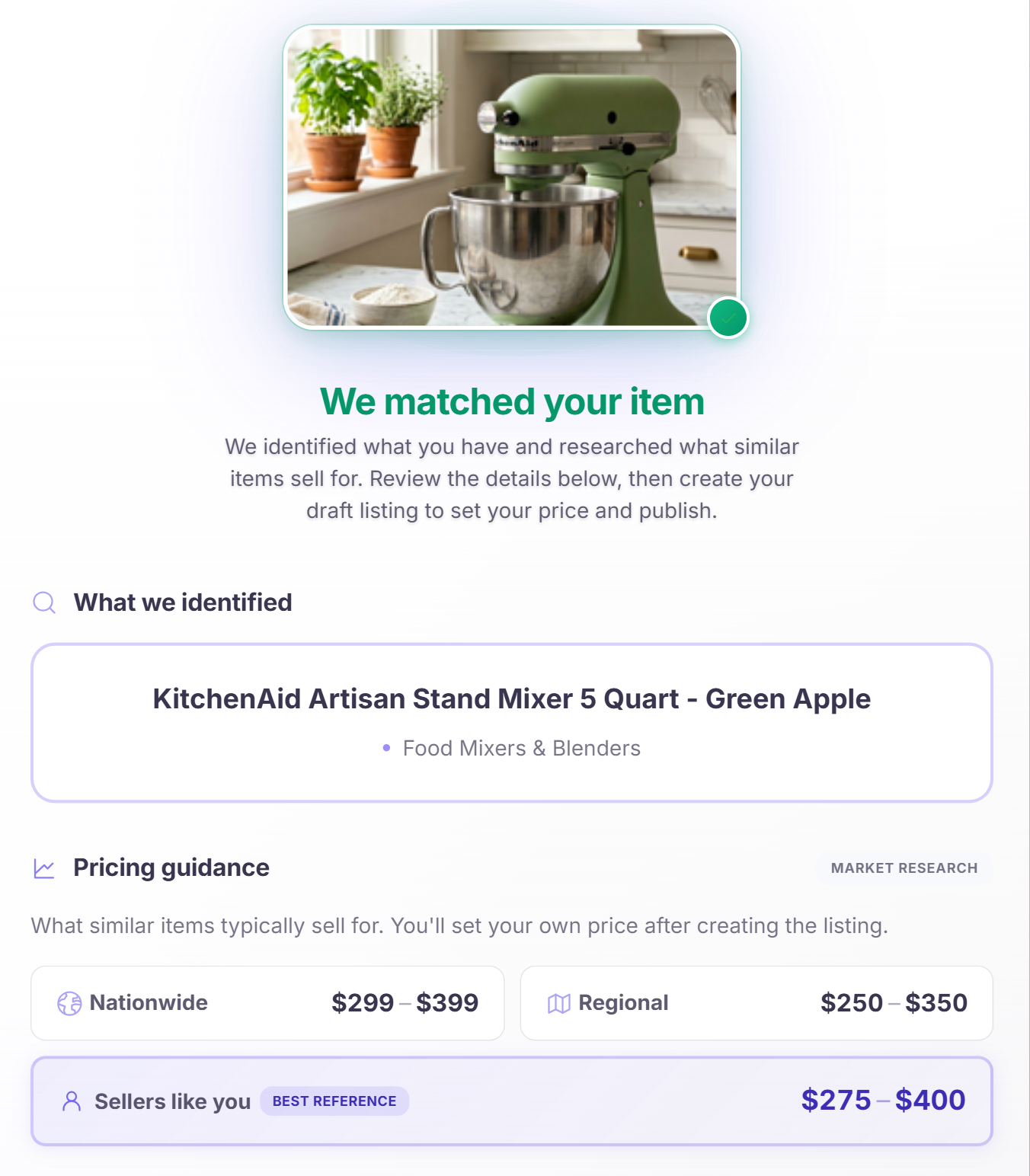1030x1176 pixels.
Task: Click the Food Mixers & Blenders category link
Action: [522, 749]
